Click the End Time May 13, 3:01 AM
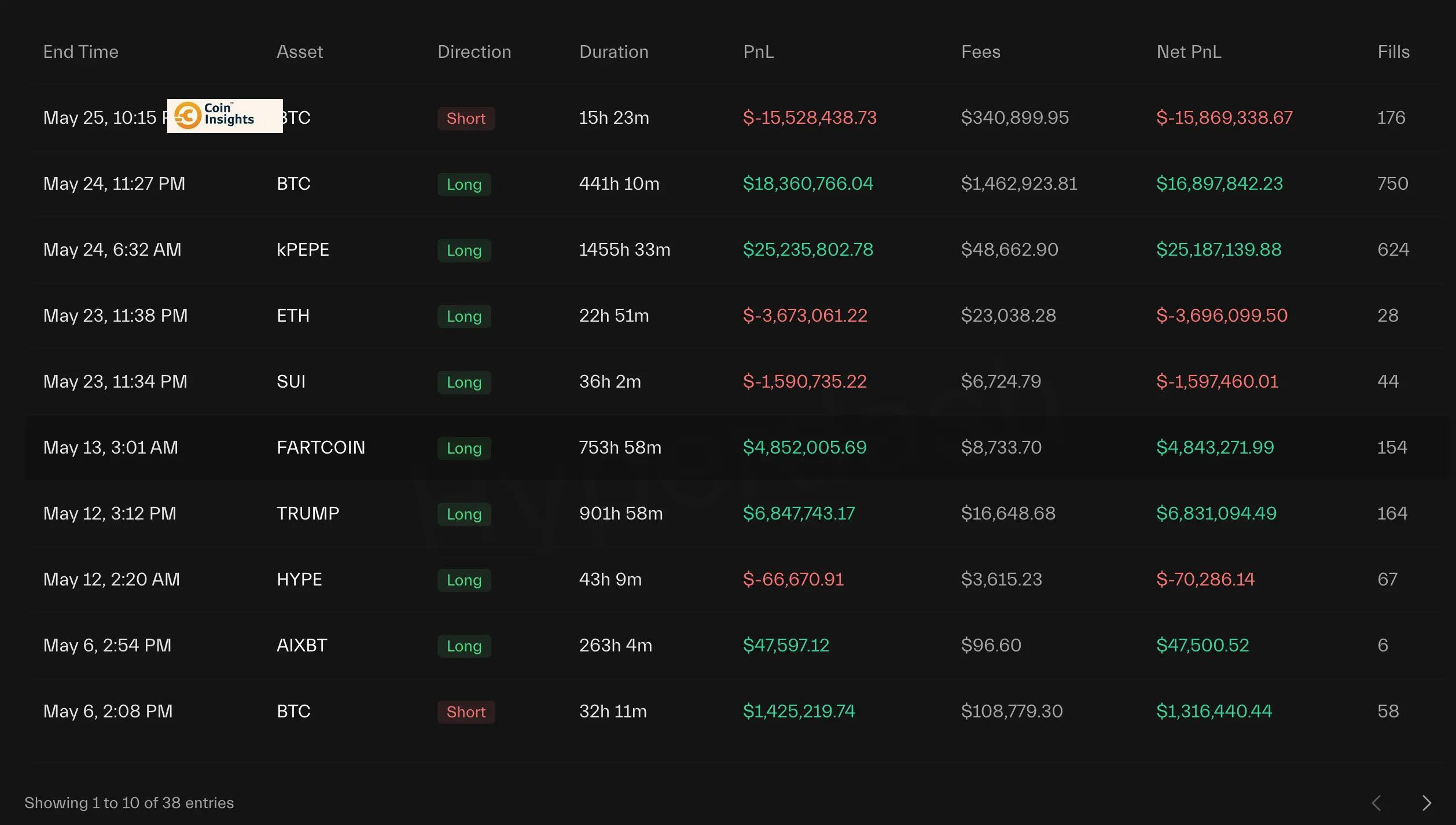 coord(111,447)
